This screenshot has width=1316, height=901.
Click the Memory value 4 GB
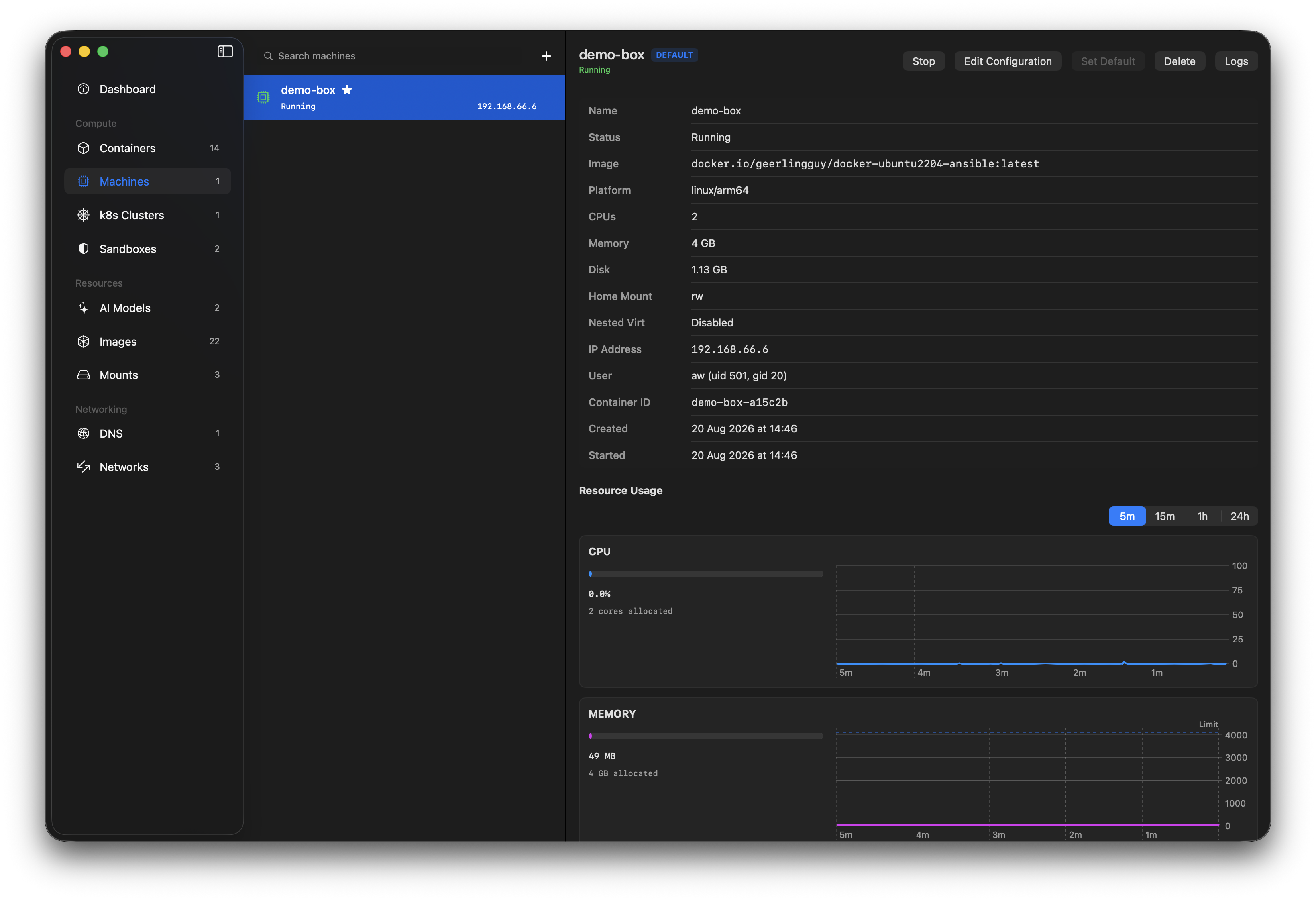(x=703, y=243)
